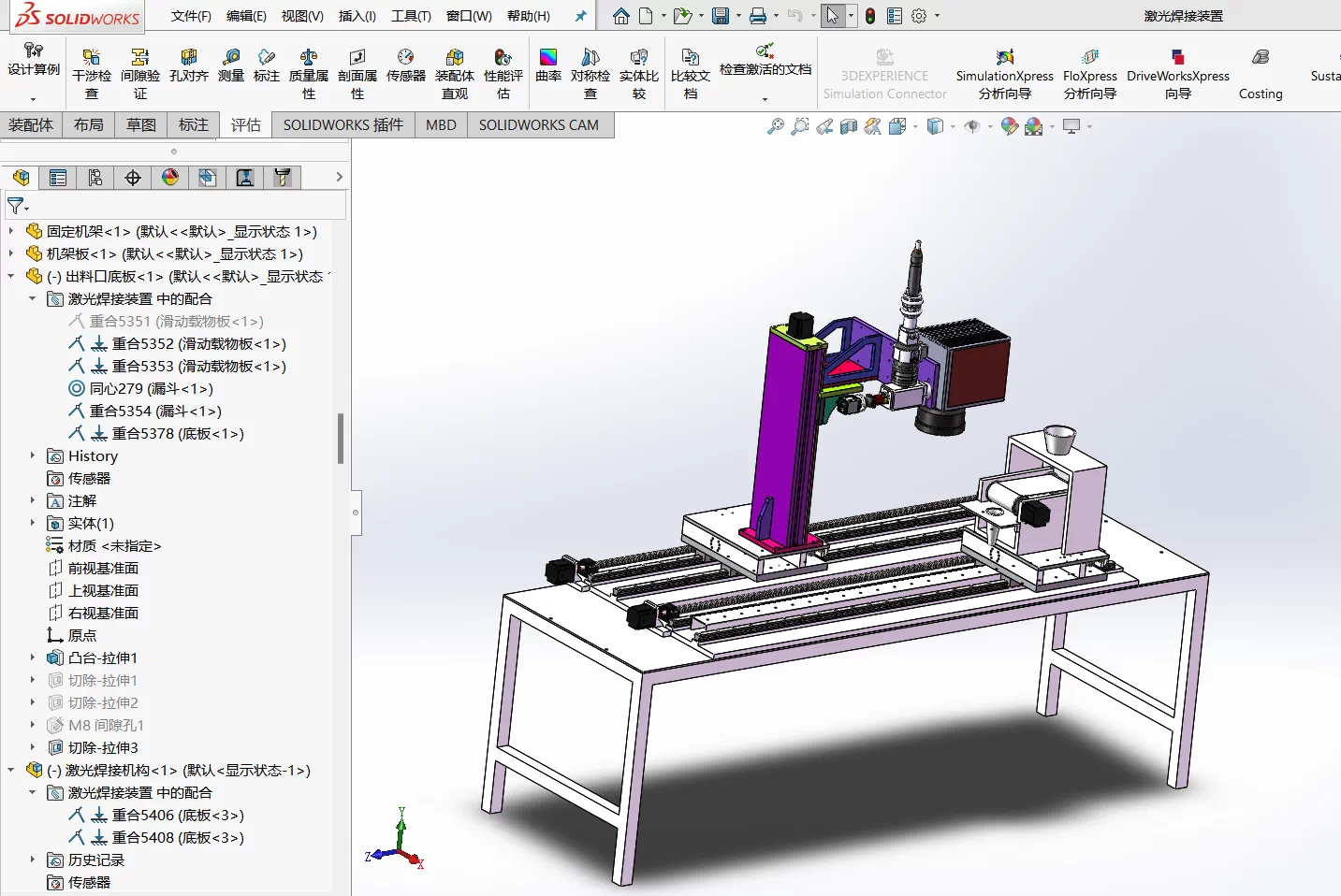This screenshot has width=1341, height=896.
Task: Expand the 机架板<1> tree node
Action: click(x=10, y=253)
